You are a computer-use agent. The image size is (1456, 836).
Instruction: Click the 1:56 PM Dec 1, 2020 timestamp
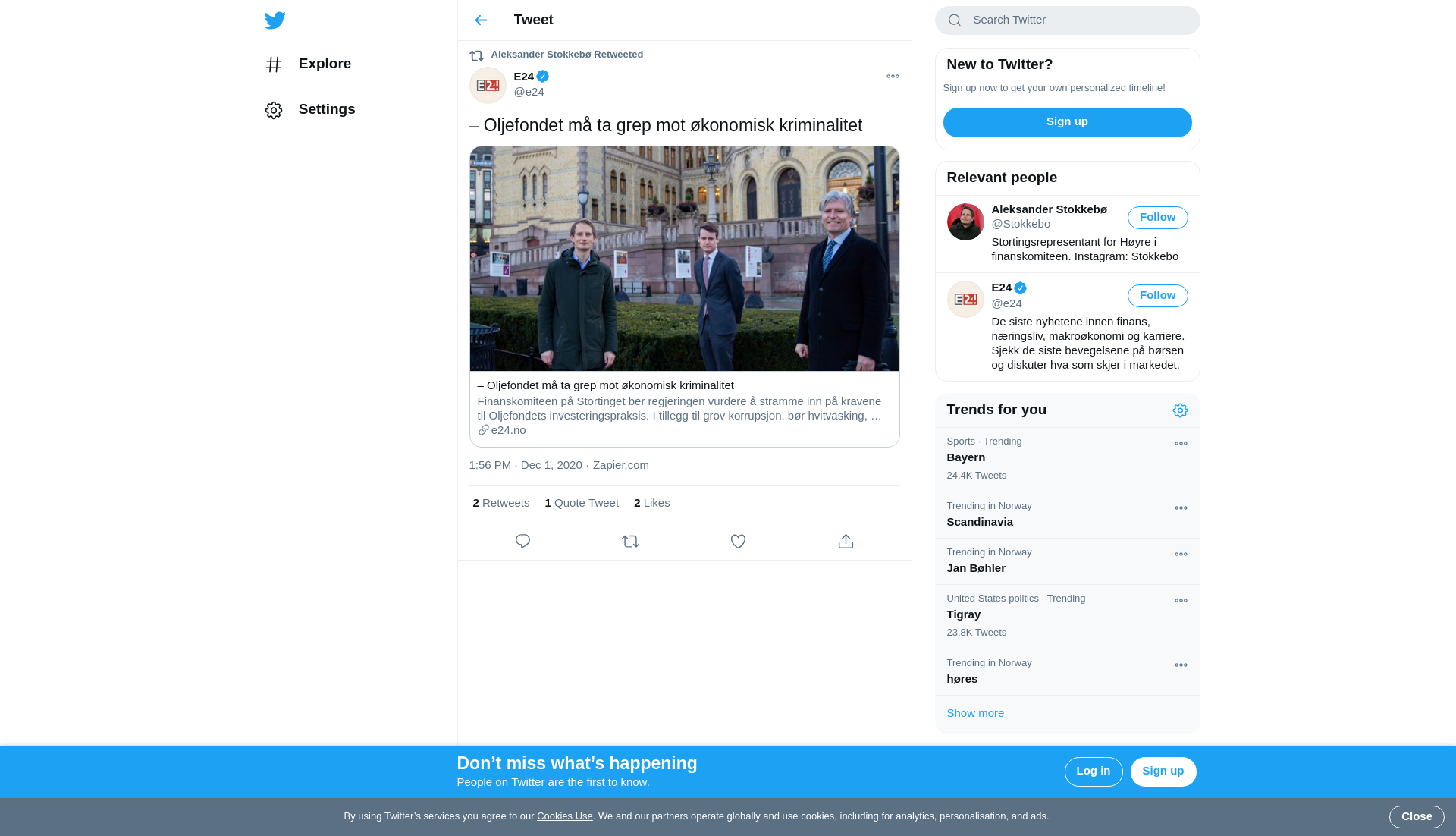(x=526, y=465)
